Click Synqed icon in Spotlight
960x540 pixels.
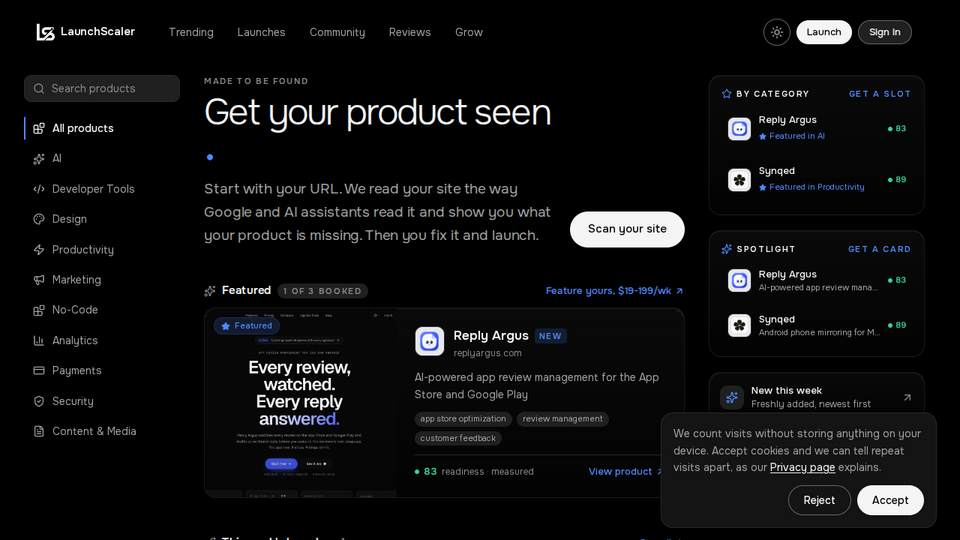point(739,325)
